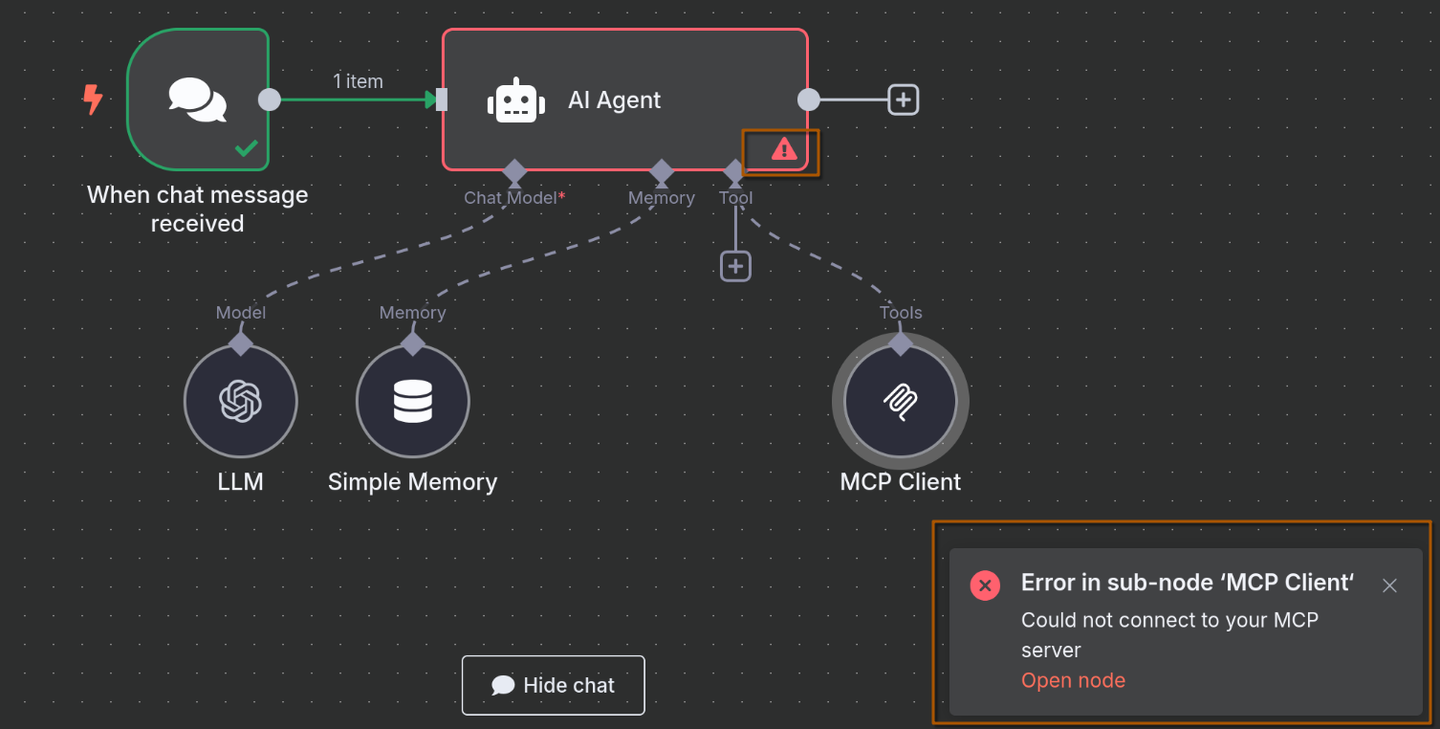Click the robot icon on AI Agent

point(516,101)
